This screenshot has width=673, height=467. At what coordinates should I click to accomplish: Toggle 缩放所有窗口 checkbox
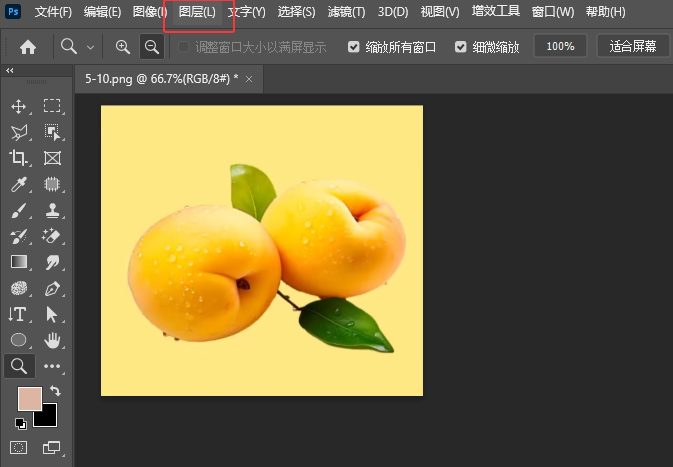point(353,46)
